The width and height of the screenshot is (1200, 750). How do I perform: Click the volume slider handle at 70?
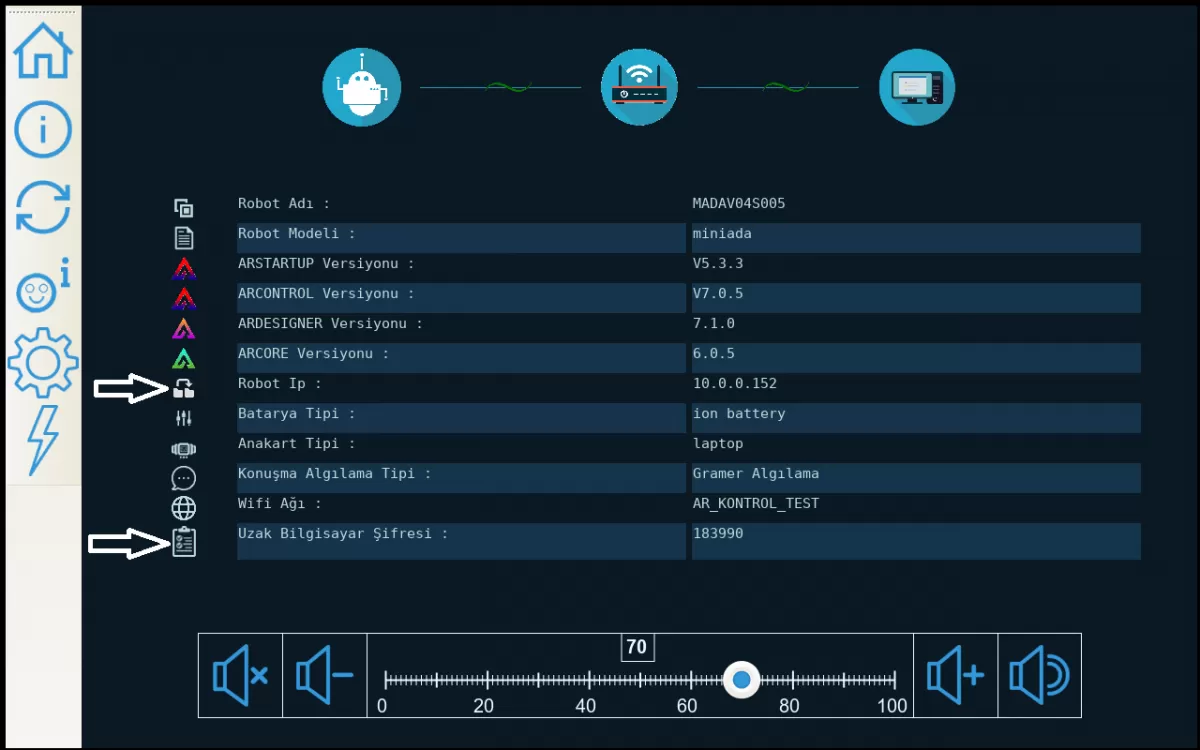click(x=741, y=680)
